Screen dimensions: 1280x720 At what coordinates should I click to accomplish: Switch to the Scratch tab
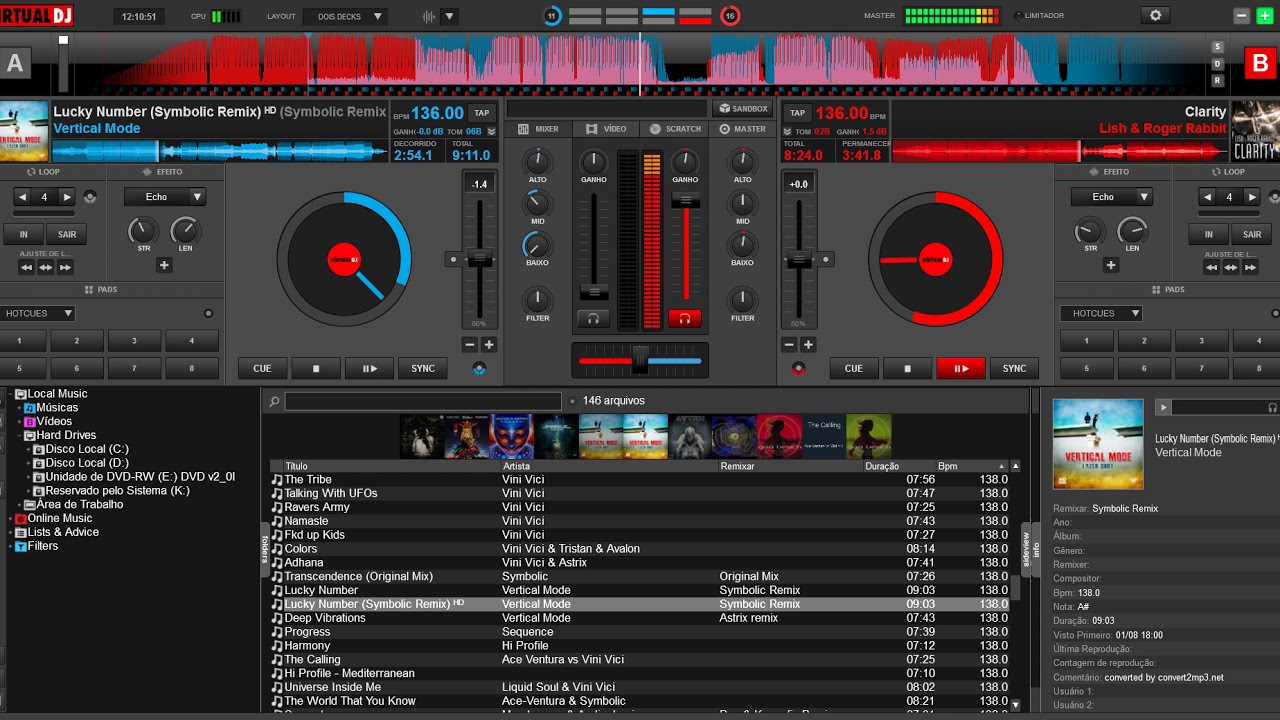click(x=675, y=129)
